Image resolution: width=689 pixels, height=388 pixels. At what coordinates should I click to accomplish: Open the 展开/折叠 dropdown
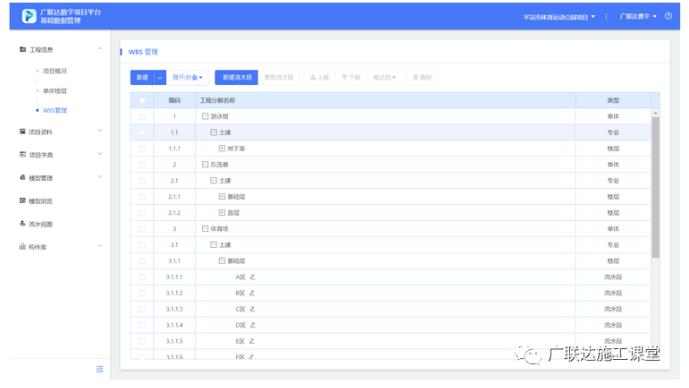(x=187, y=77)
